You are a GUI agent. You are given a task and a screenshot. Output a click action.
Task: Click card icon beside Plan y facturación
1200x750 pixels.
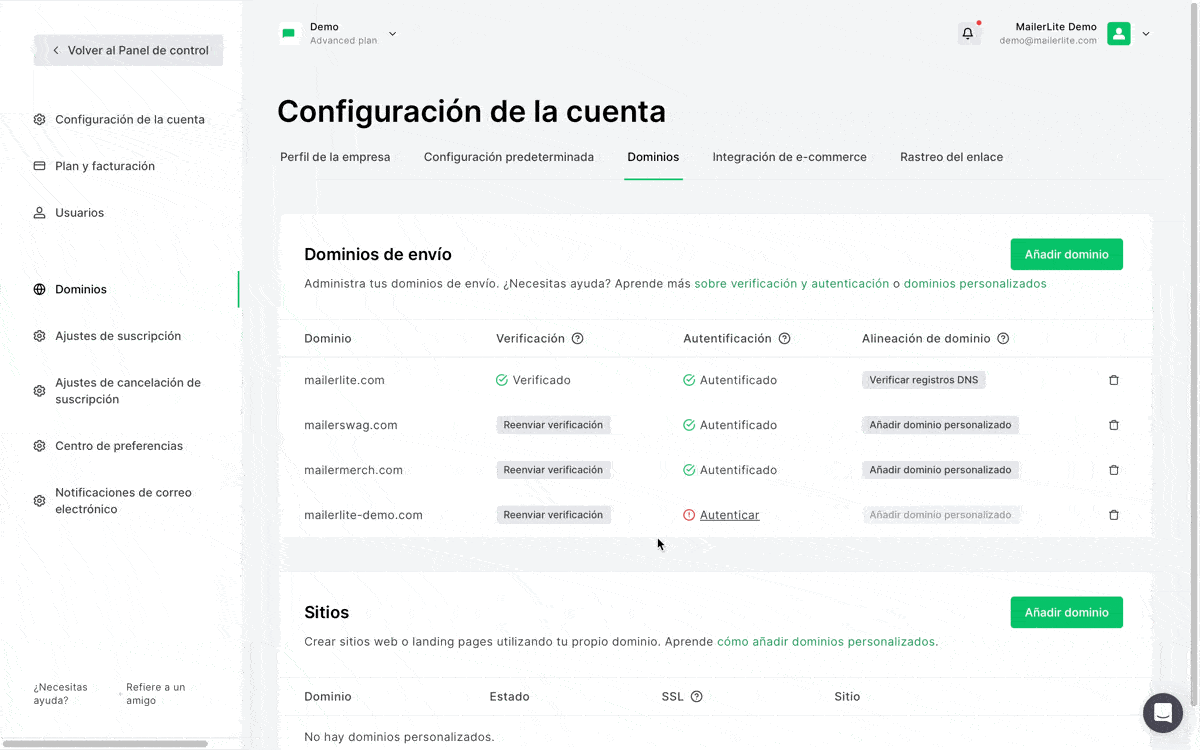39,166
